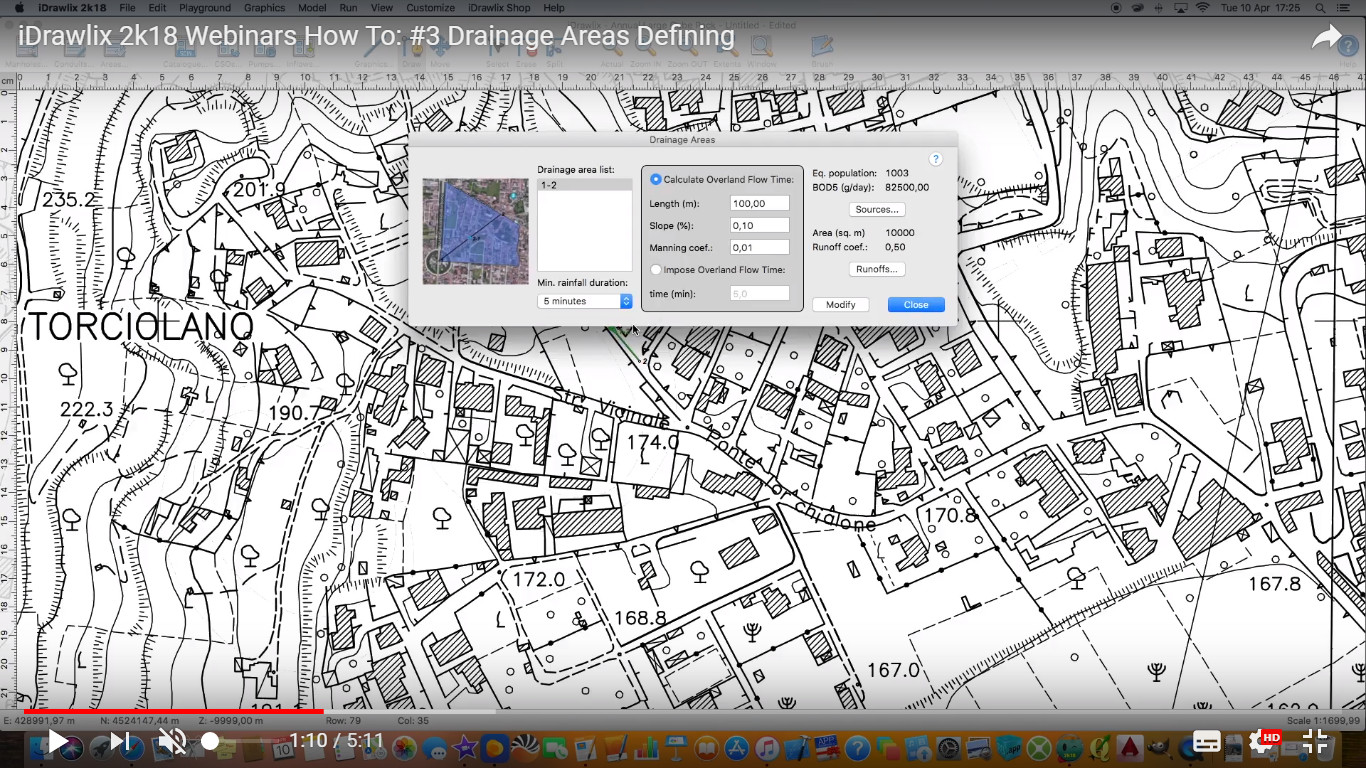Click the drainage area map thumbnail
The height and width of the screenshot is (768, 1366).
pos(475,231)
